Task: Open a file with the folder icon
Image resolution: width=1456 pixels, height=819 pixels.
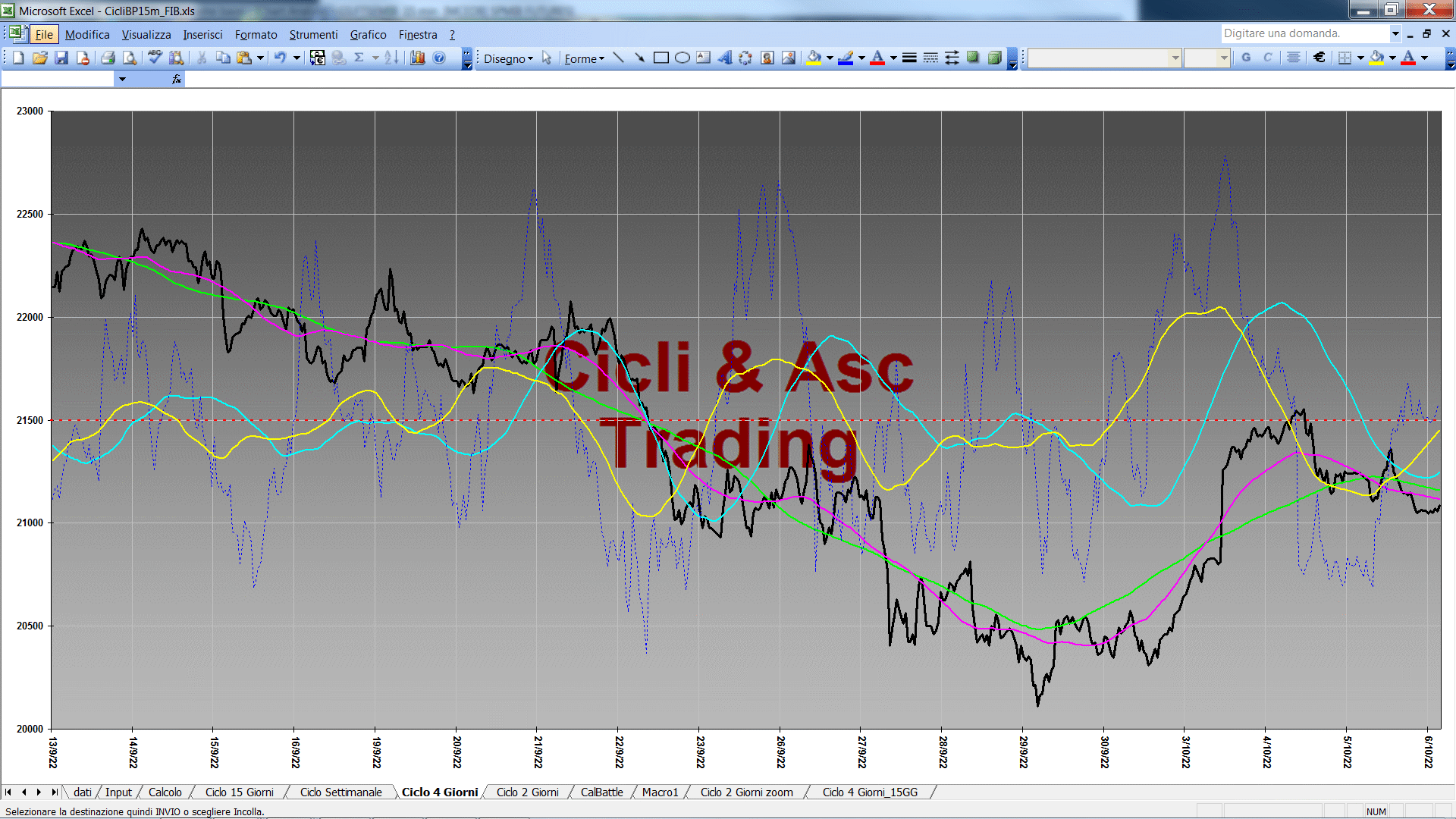Action: (x=40, y=58)
